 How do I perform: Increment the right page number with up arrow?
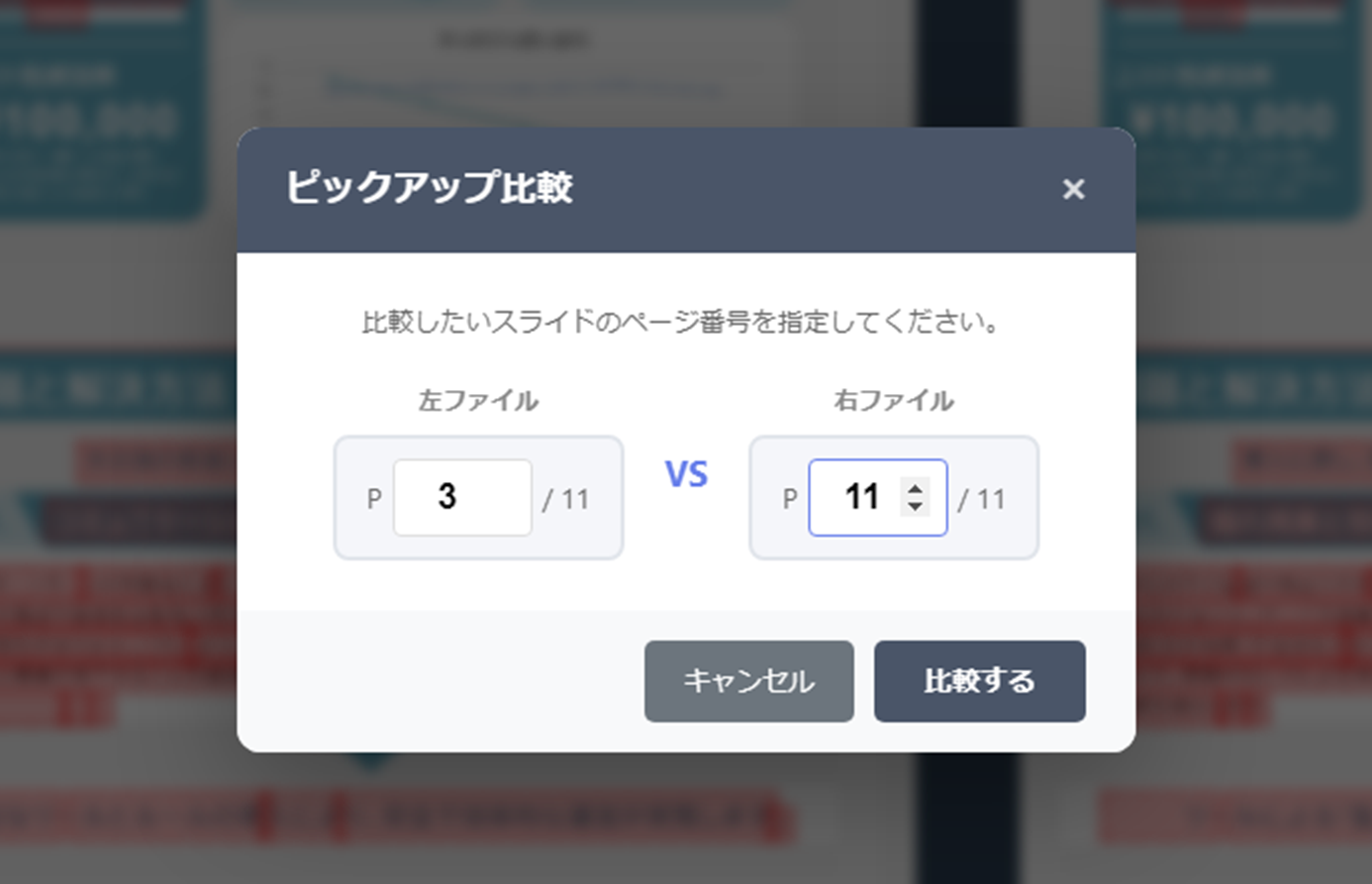pyautogui.click(x=916, y=487)
